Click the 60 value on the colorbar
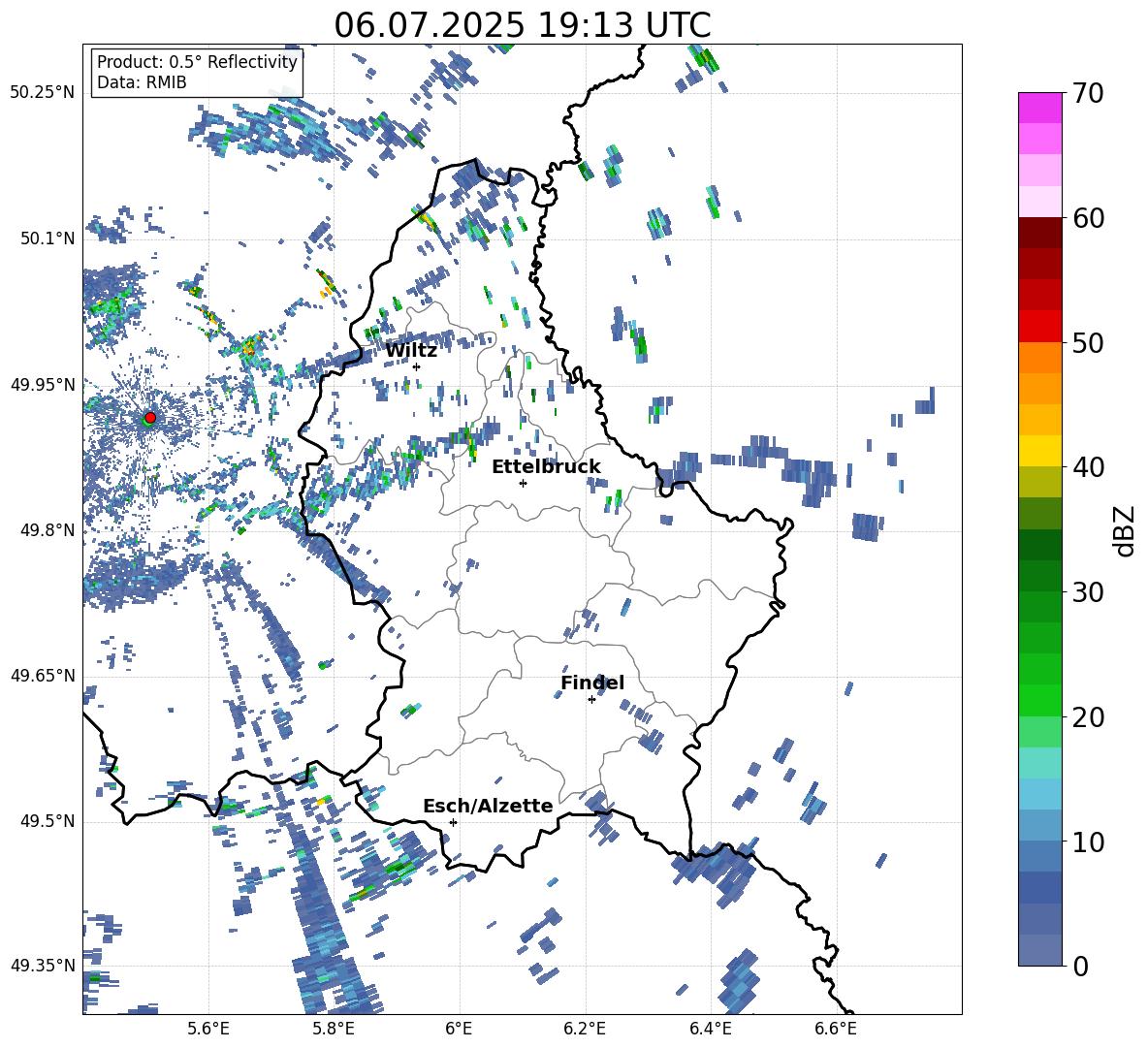The width and height of the screenshot is (1148, 1048). coord(1088,218)
